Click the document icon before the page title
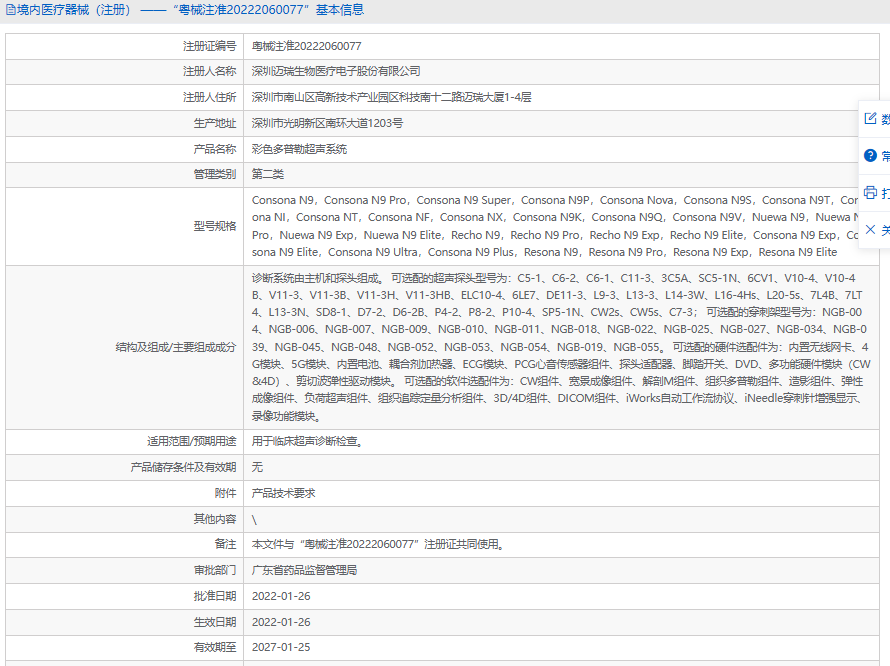 pos(11,10)
